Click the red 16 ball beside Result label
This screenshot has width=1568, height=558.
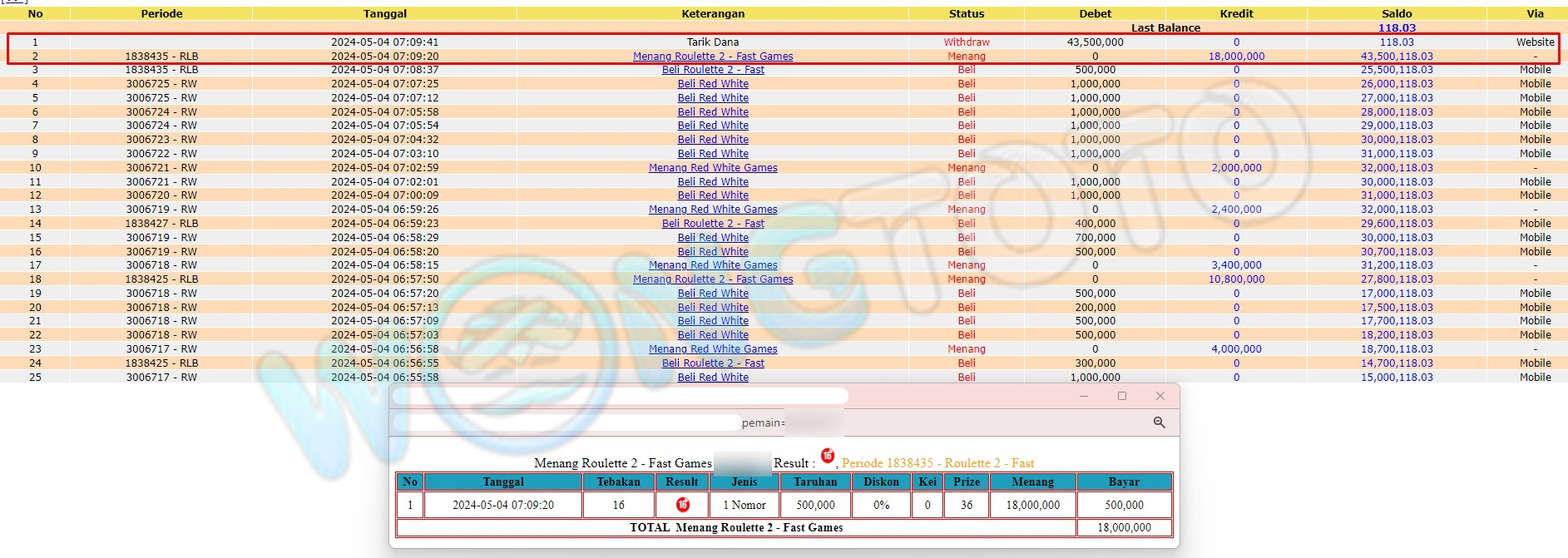[827, 456]
